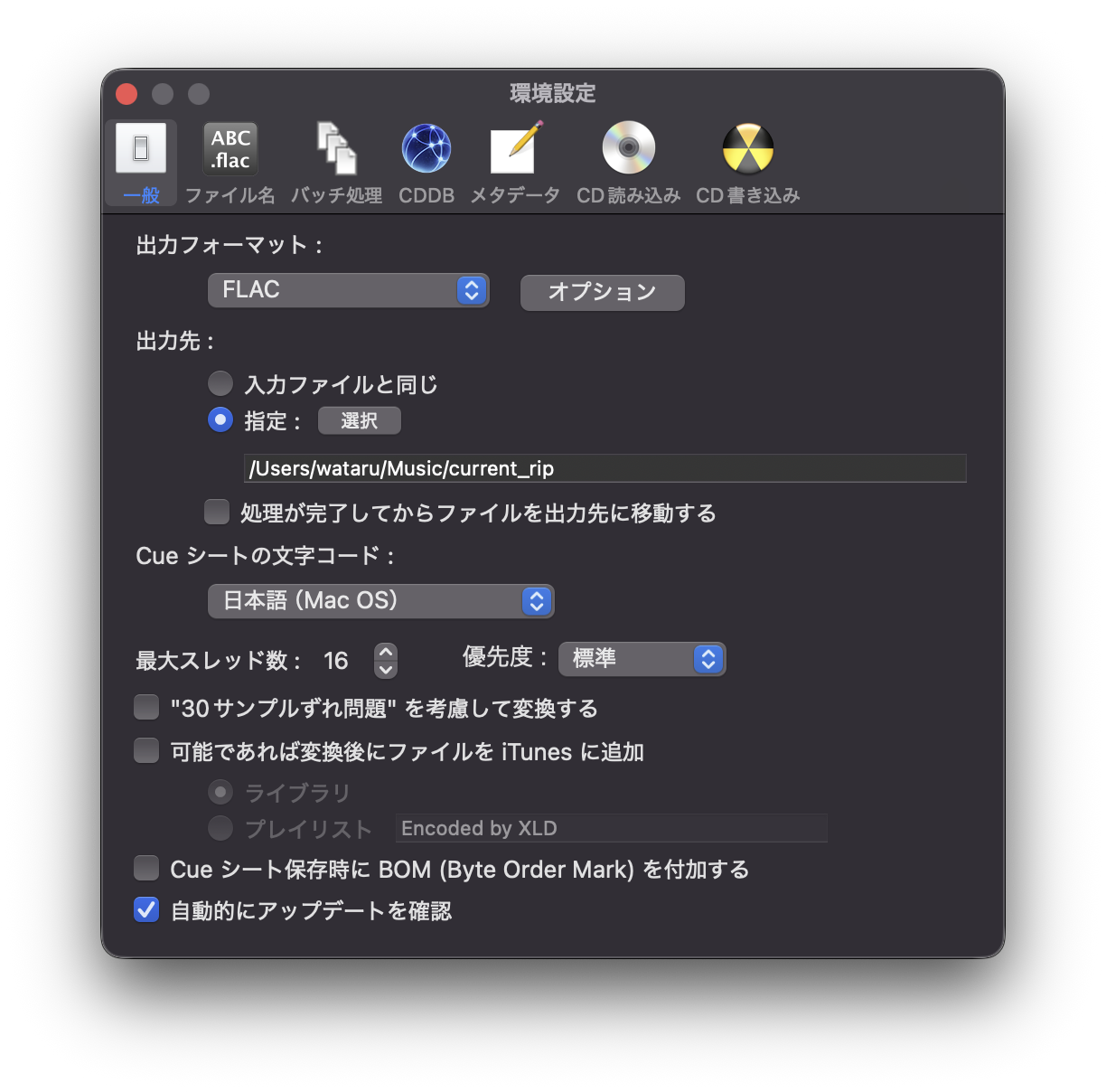The width and height of the screenshot is (1106, 1092).
Task: Select the メタデータ notepad icon
Action: click(x=515, y=150)
